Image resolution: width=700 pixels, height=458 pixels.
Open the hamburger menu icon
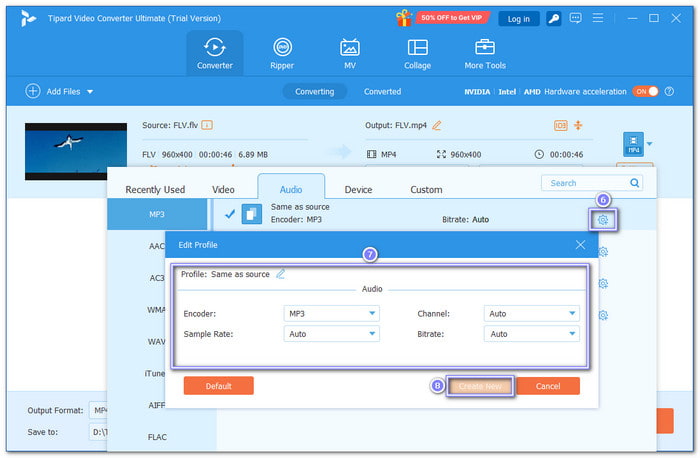coord(598,18)
